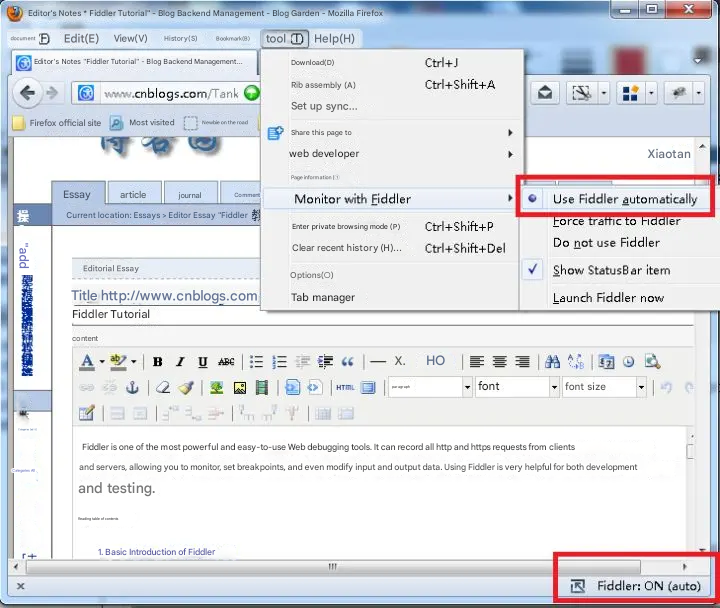The height and width of the screenshot is (608, 720).
Task: Edit HTML source
Action: (345, 388)
